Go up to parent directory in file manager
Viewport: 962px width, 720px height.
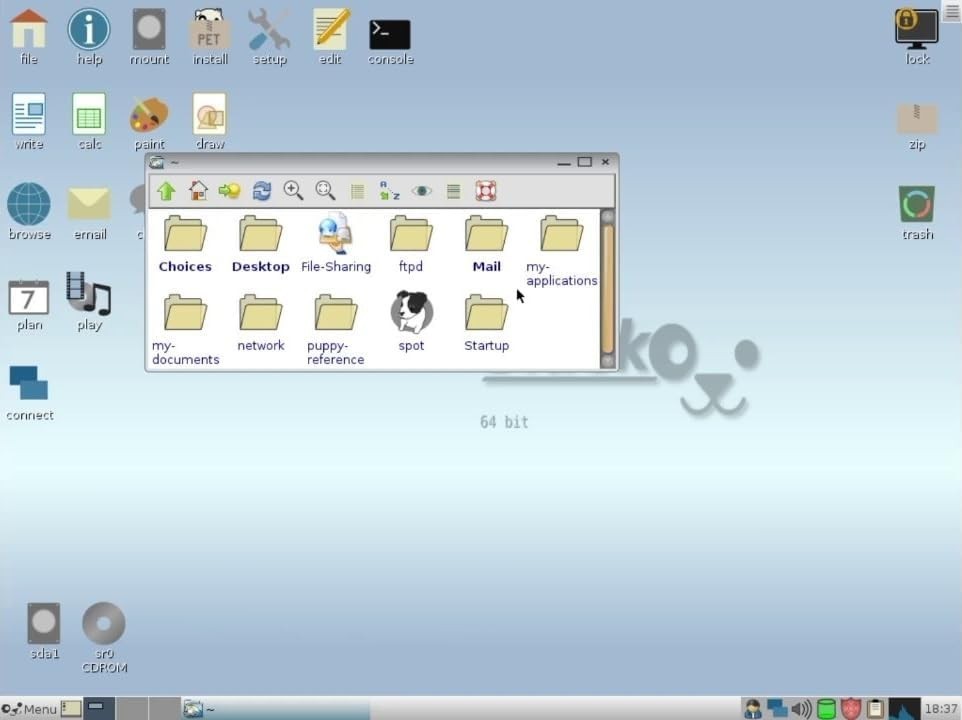tap(166, 191)
